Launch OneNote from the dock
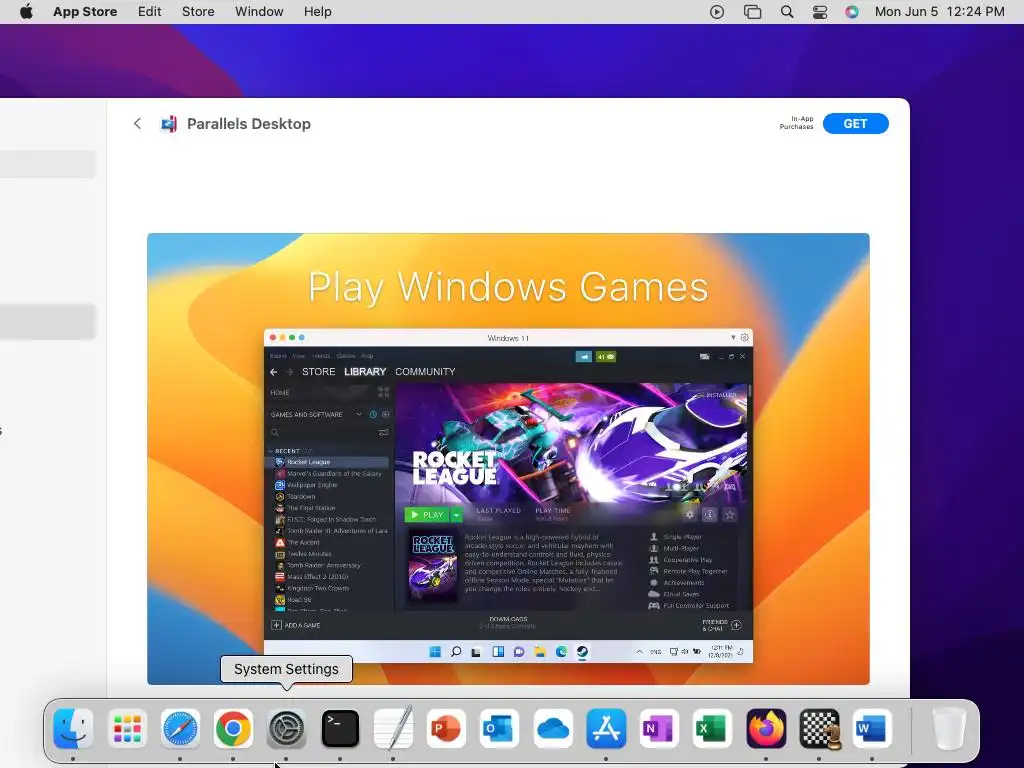 click(660, 728)
